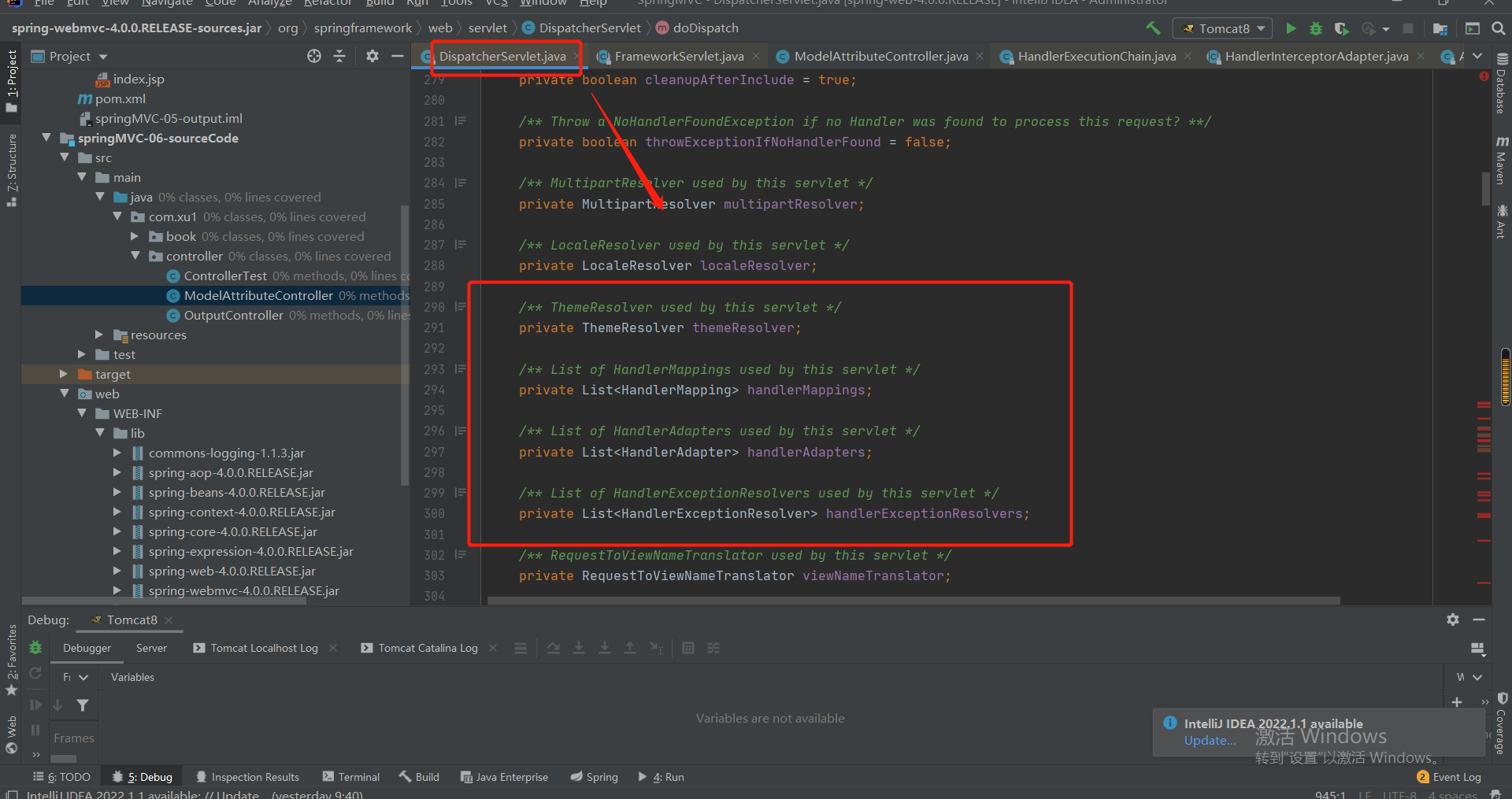Open Project Structure folder icon
The width and height of the screenshot is (1512, 799).
1440,28
